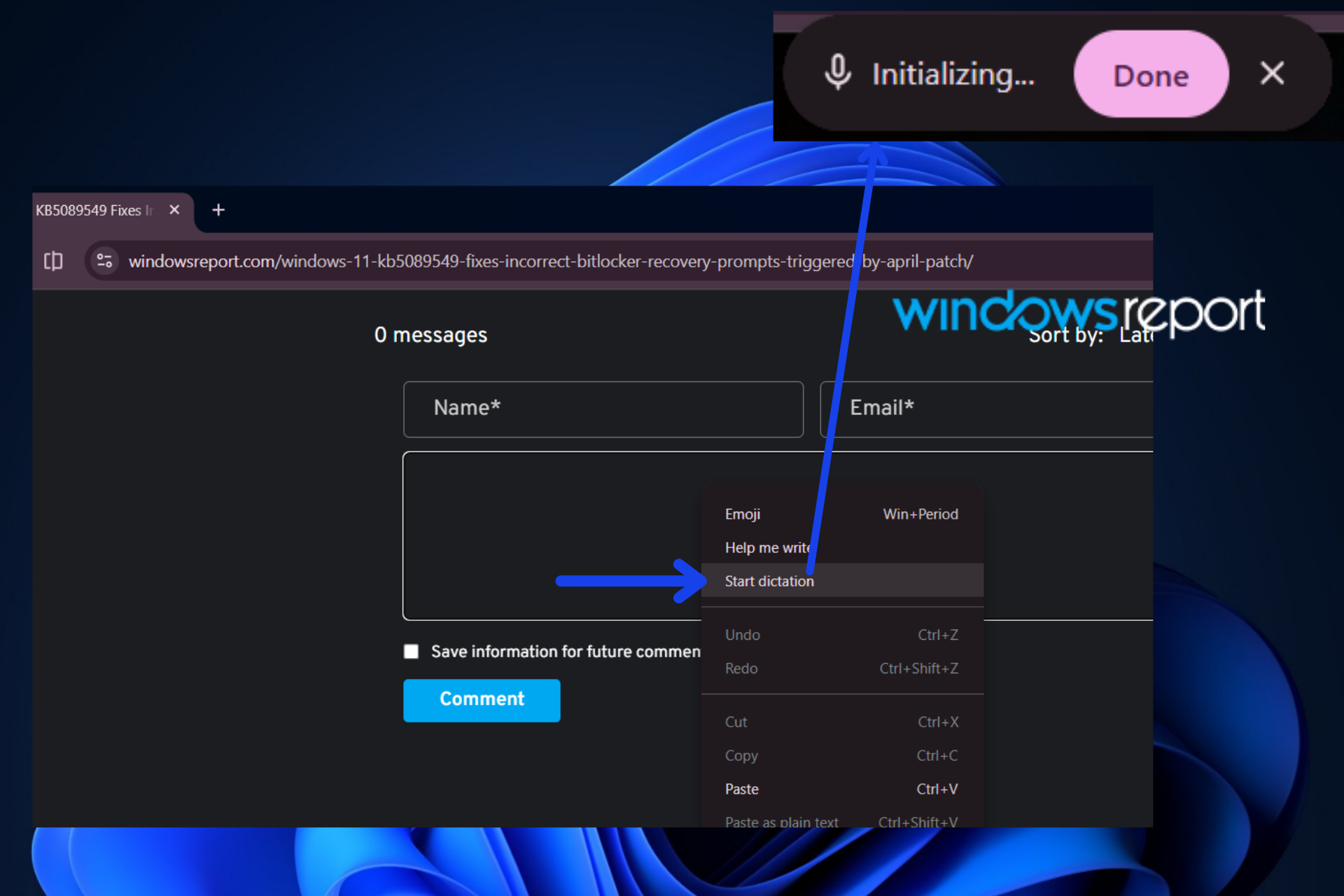Image resolution: width=1344 pixels, height=896 pixels.
Task: Select Undo in context menu
Action: click(842, 635)
